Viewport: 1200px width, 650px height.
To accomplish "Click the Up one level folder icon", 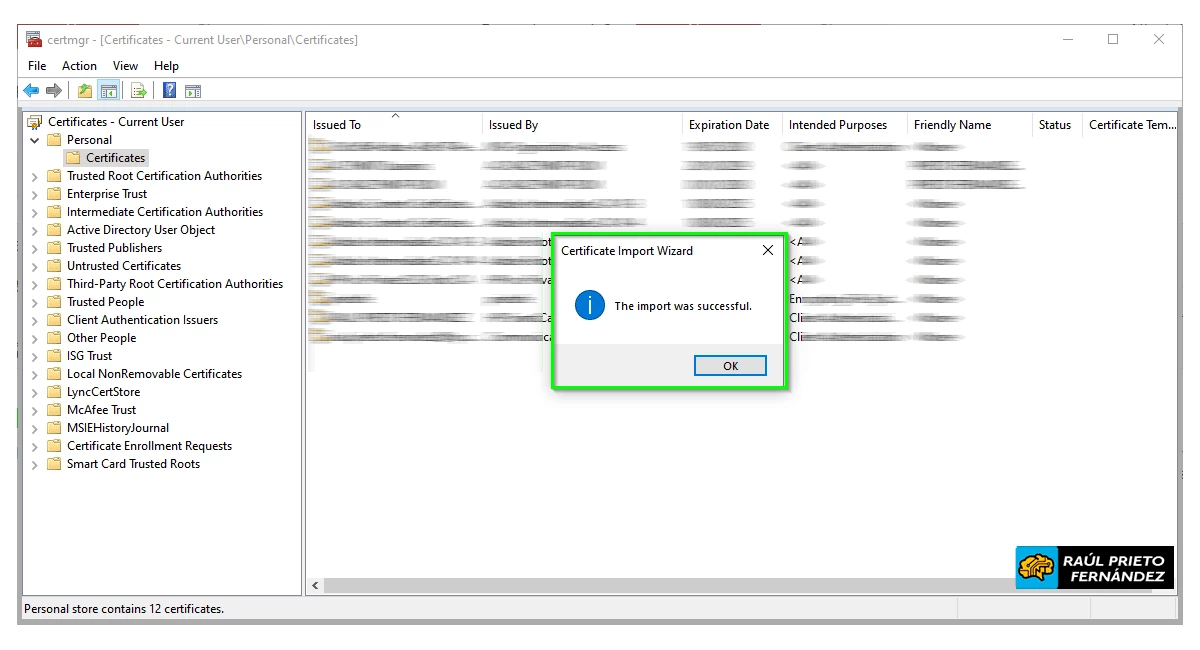I will coord(85,91).
